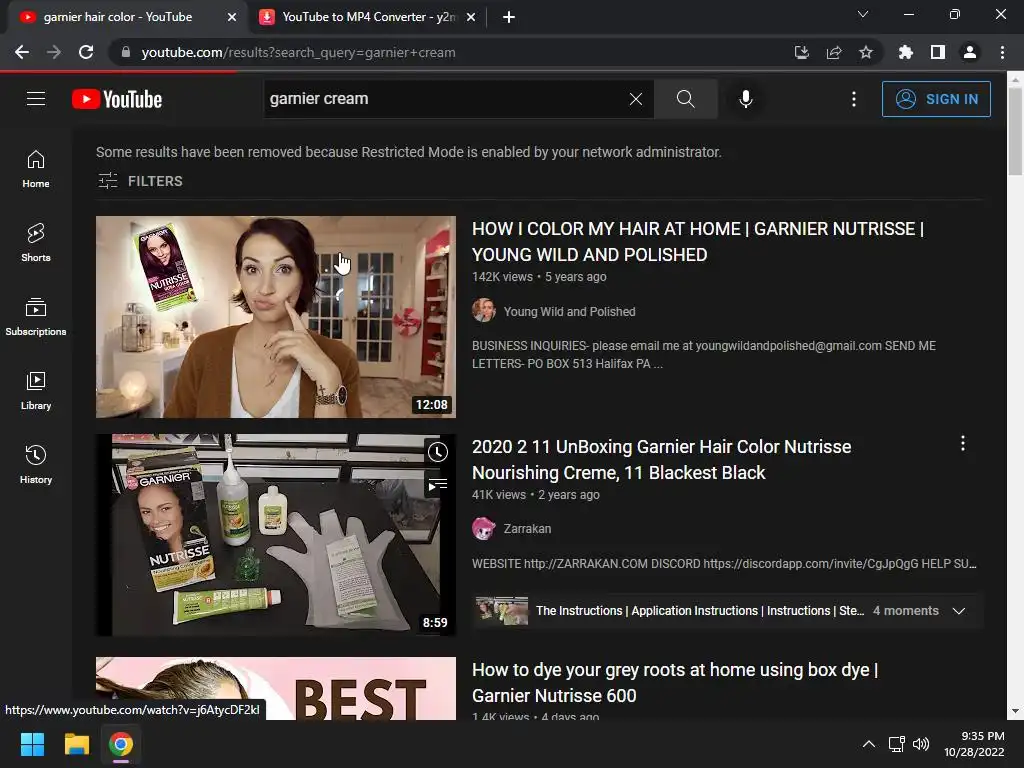
Task: Open a new browser tab with plus
Action: pos(509,17)
